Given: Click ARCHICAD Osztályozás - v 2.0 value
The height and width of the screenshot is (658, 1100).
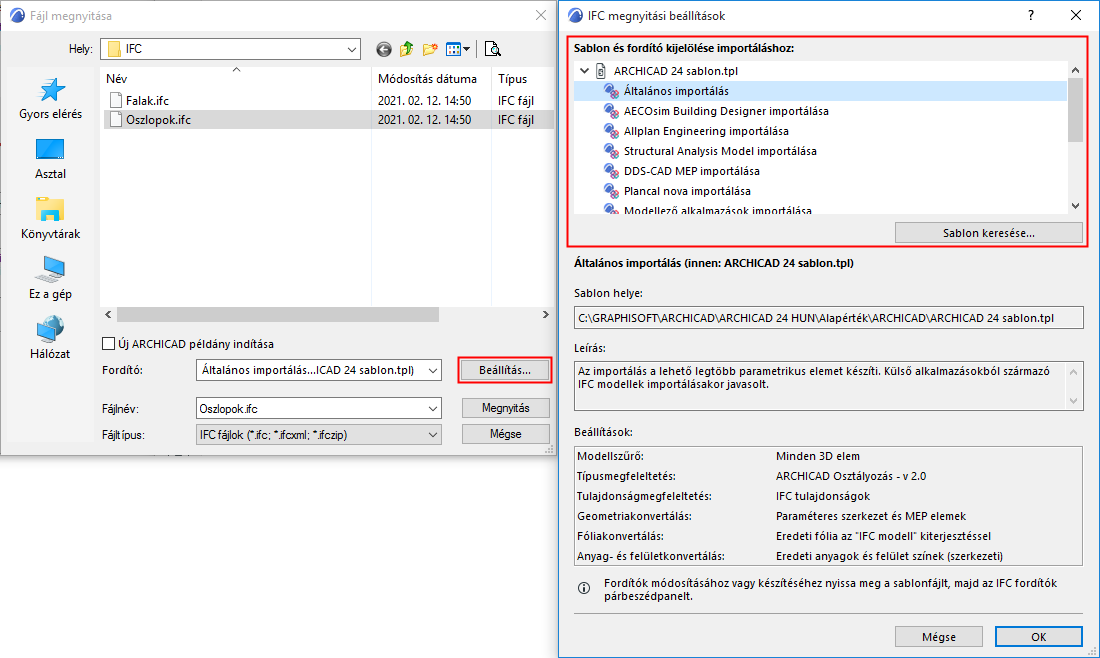Looking at the screenshot, I should (851, 476).
